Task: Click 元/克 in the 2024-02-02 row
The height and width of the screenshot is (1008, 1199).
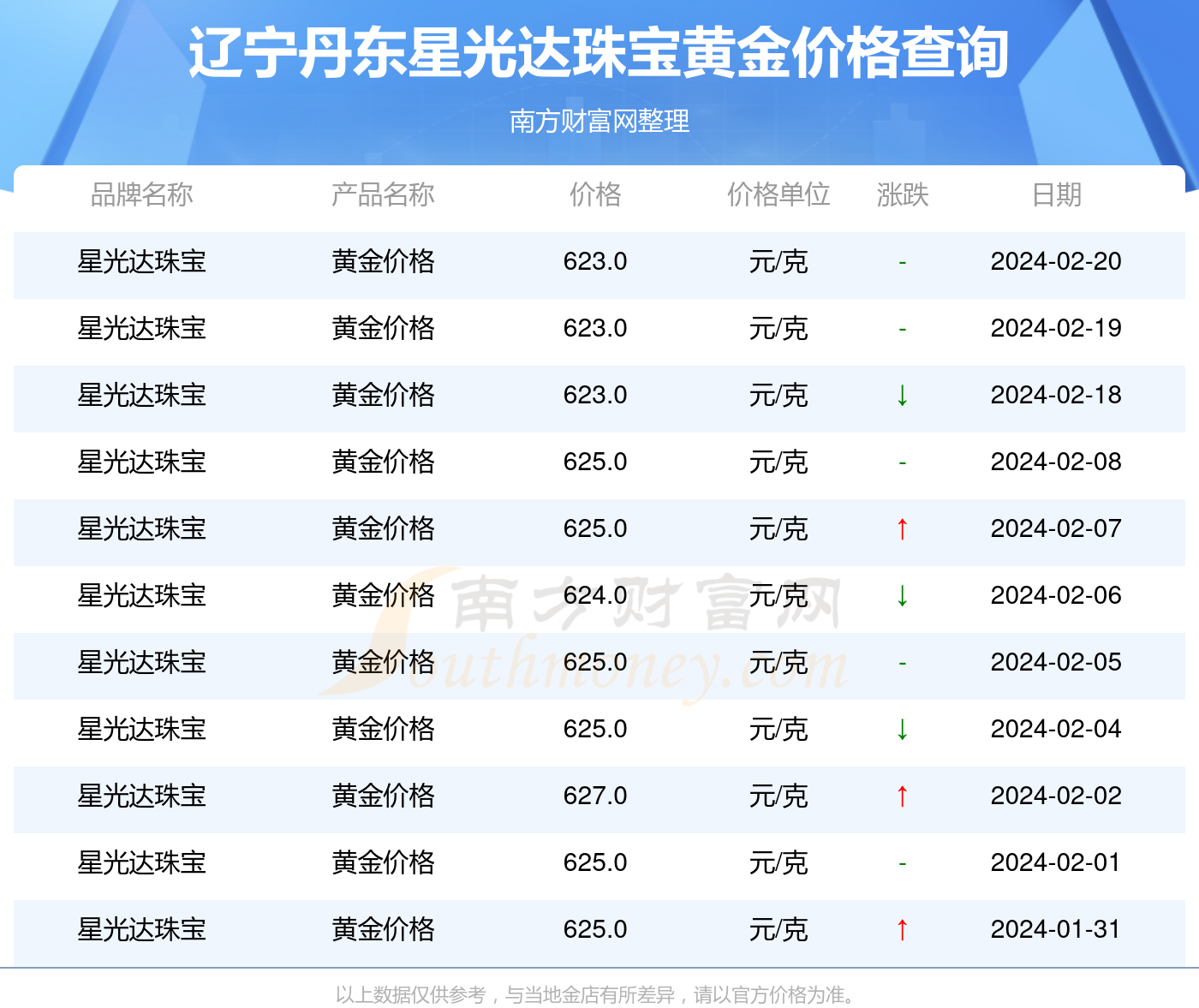Action: (x=778, y=796)
